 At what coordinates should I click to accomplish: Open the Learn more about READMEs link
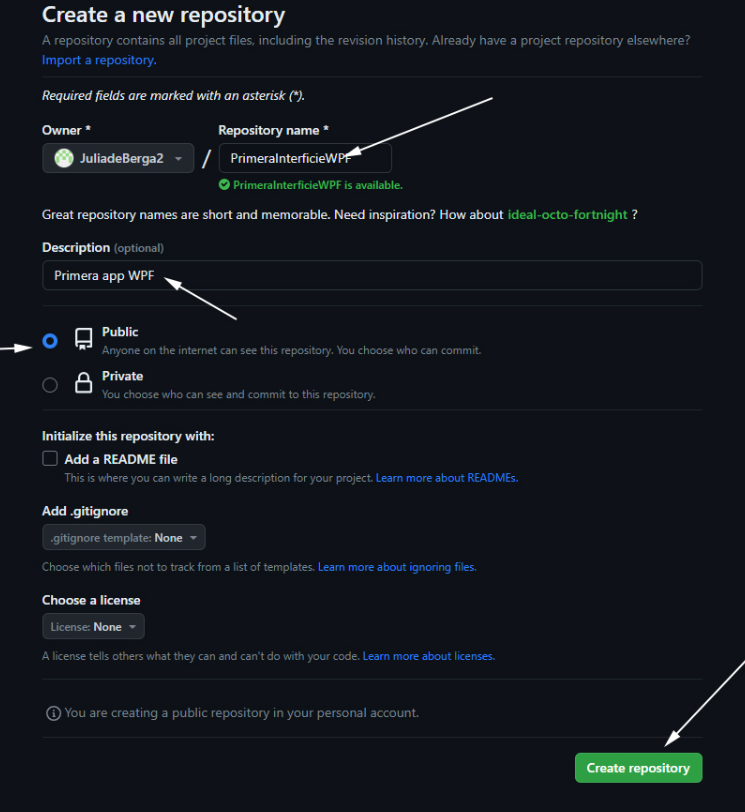[x=446, y=478]
